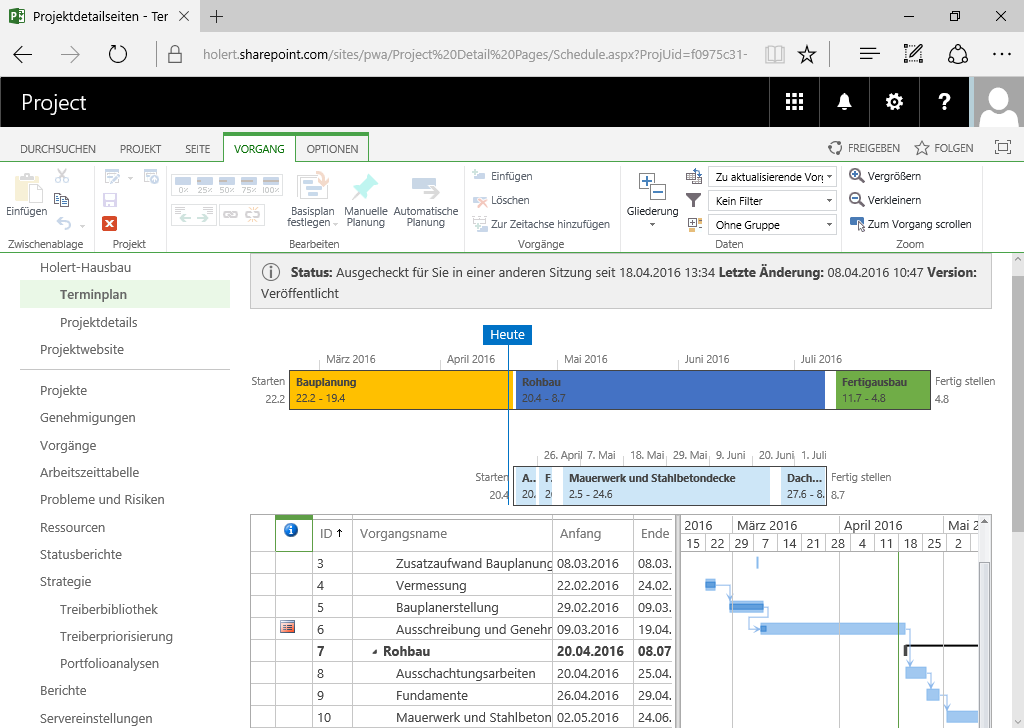Click the browser address bar URL
The image size is (1024, 728).
[x=475, y=54]
